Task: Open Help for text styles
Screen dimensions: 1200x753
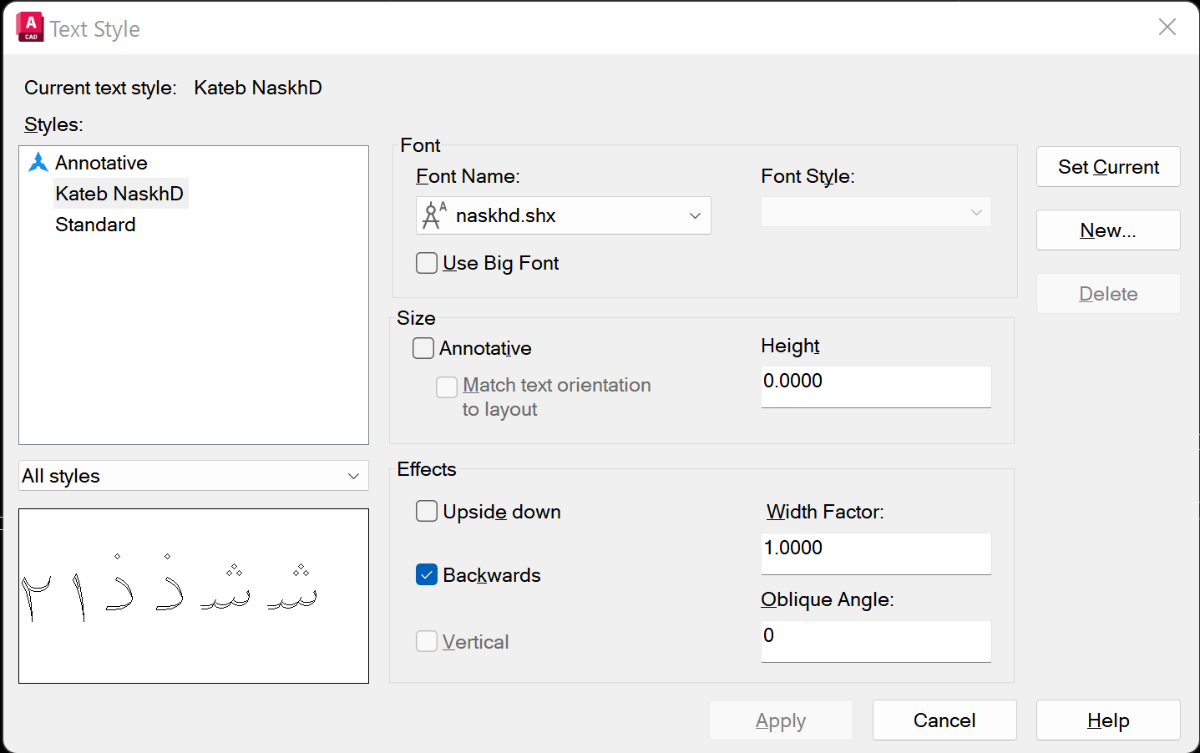Action: point(1108,720)
